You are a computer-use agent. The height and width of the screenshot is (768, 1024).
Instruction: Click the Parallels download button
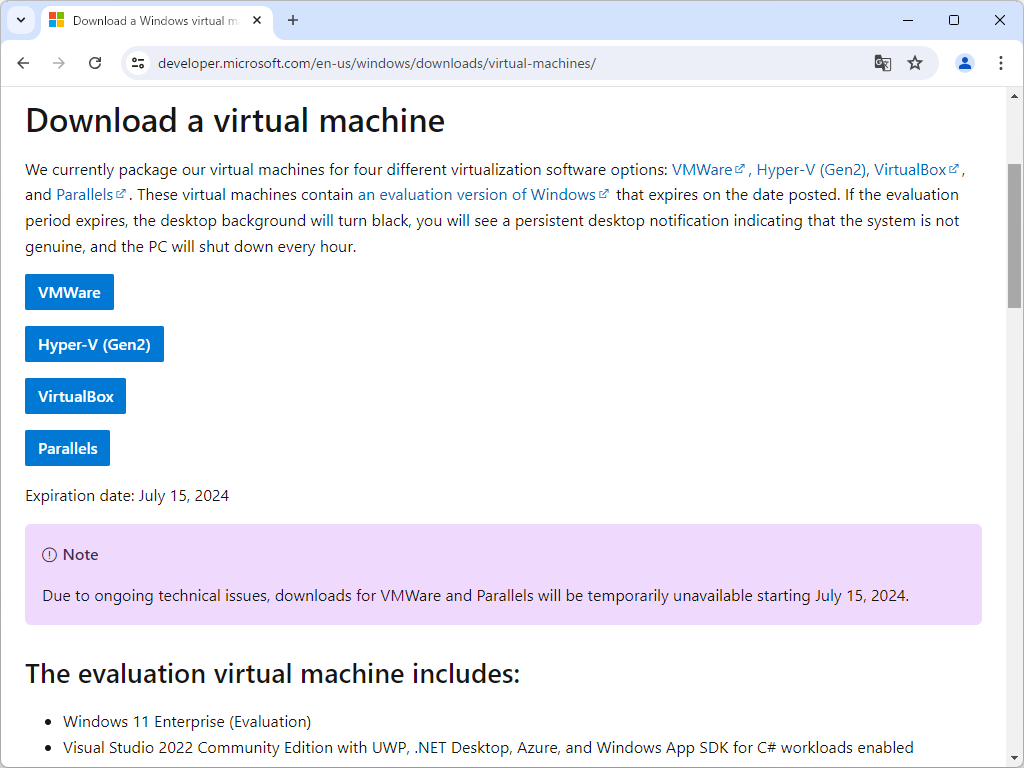tap(67, 447)
